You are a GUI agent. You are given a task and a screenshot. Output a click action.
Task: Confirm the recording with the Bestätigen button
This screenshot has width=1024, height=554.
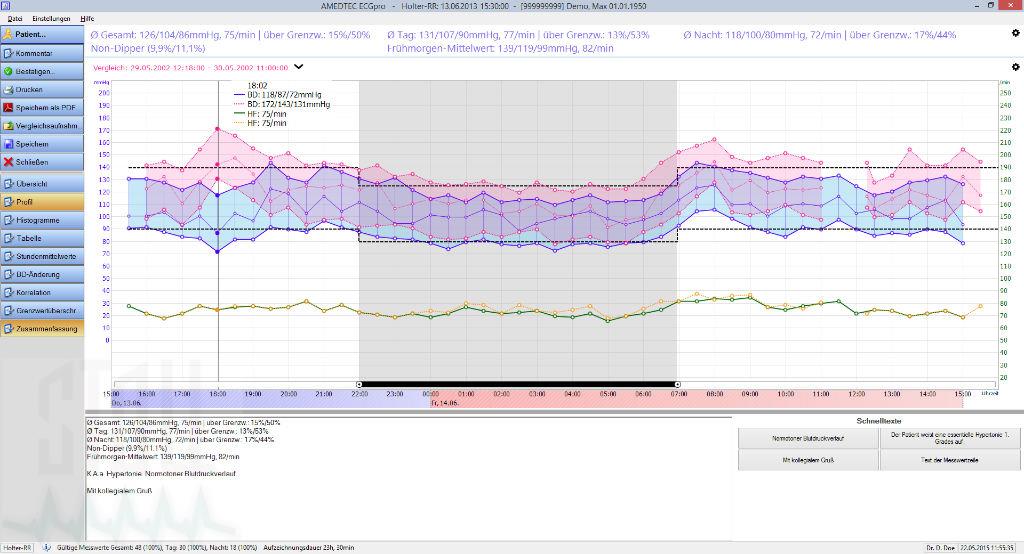[x=43, y=71]
